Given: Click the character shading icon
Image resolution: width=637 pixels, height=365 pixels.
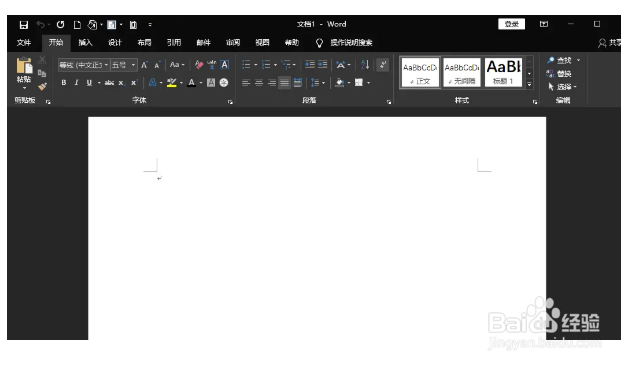Looking at the screenshot, I should [x=211, y=83].
